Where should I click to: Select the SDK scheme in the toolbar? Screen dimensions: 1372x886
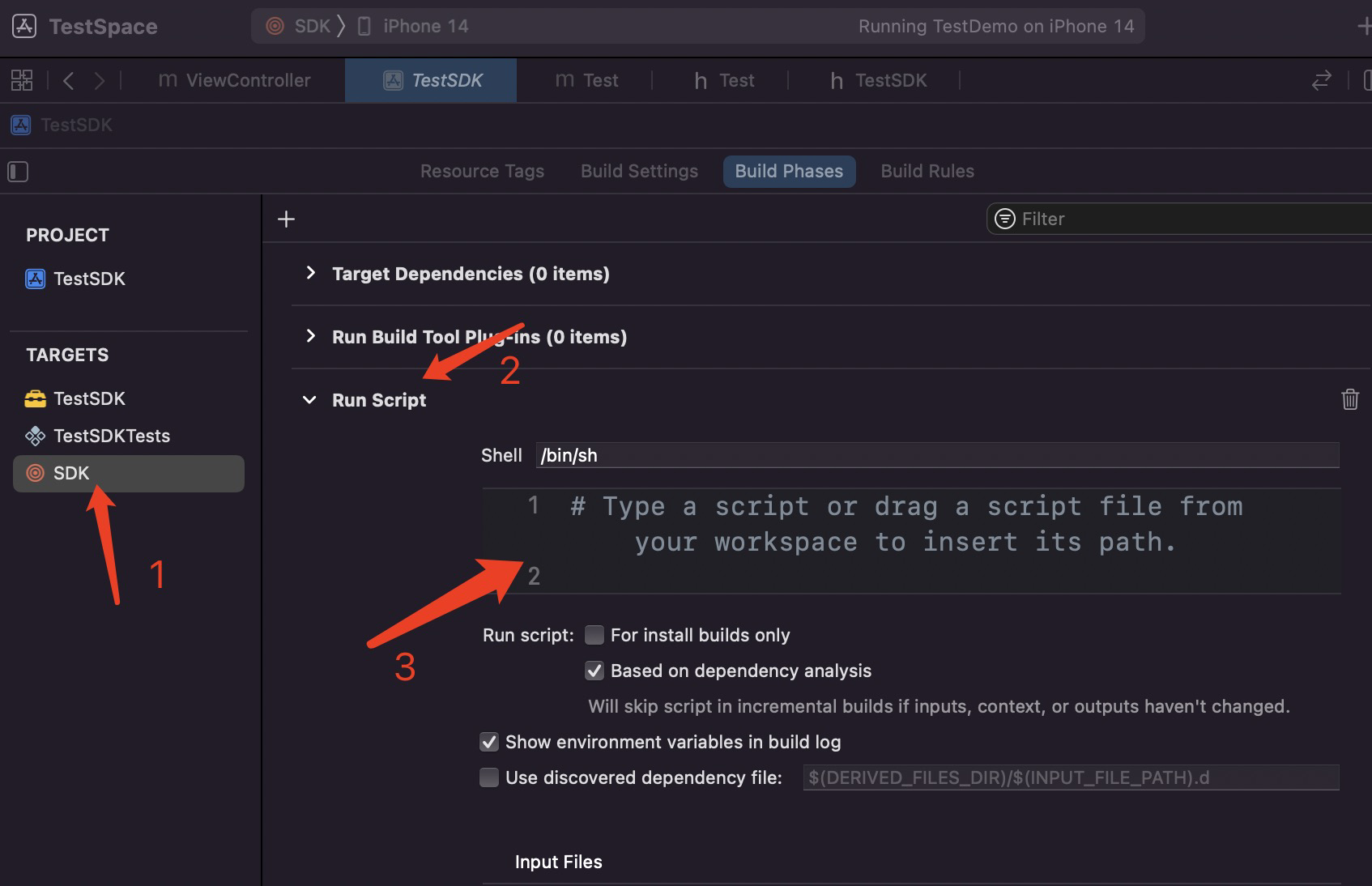point(298,26)
